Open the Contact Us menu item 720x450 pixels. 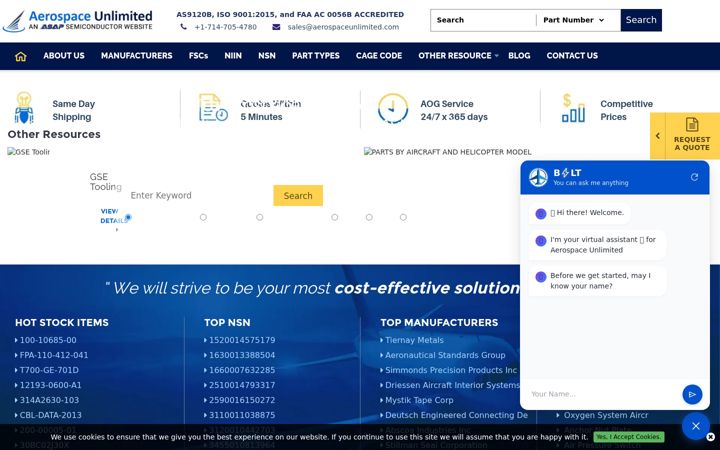(x=572, y=56)
